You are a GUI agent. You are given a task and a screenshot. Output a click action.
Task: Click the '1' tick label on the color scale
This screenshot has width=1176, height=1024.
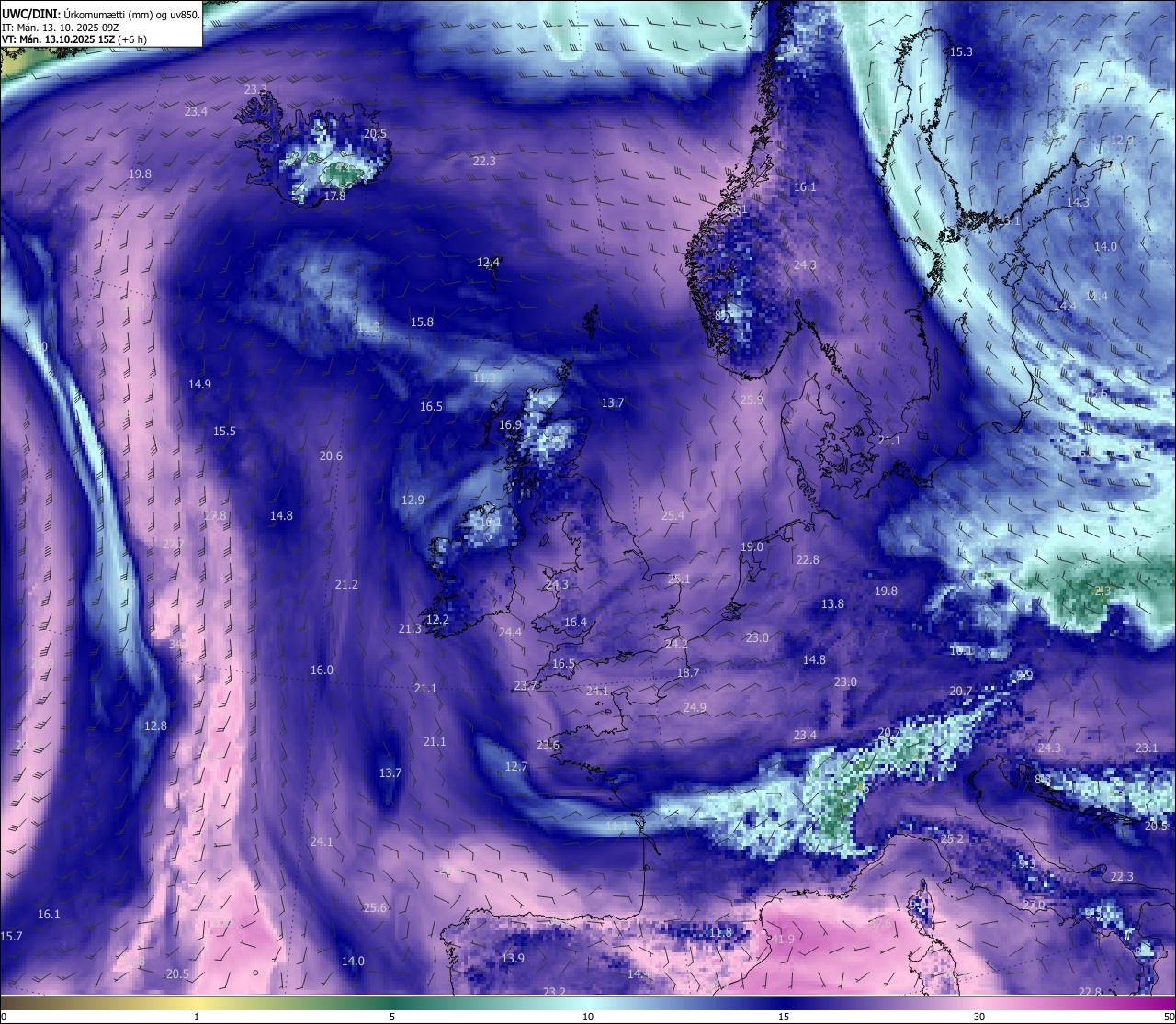pyautogui.click(x=197, y=1016)
